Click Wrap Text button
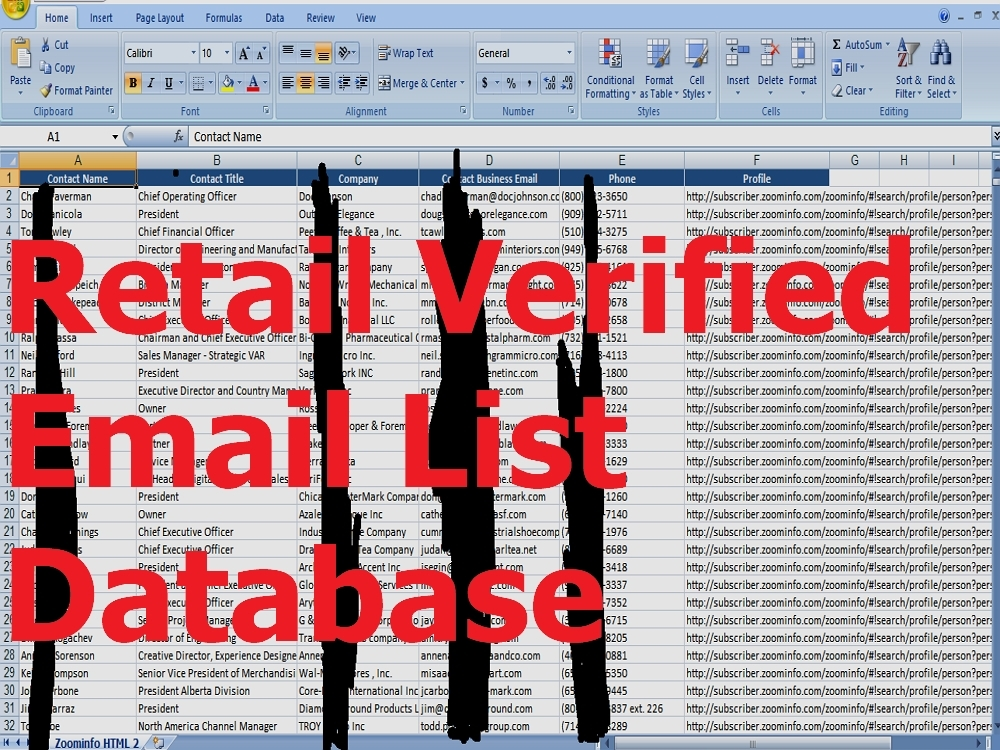Viewport: 1000px width, 750px height. pos(406,53)
